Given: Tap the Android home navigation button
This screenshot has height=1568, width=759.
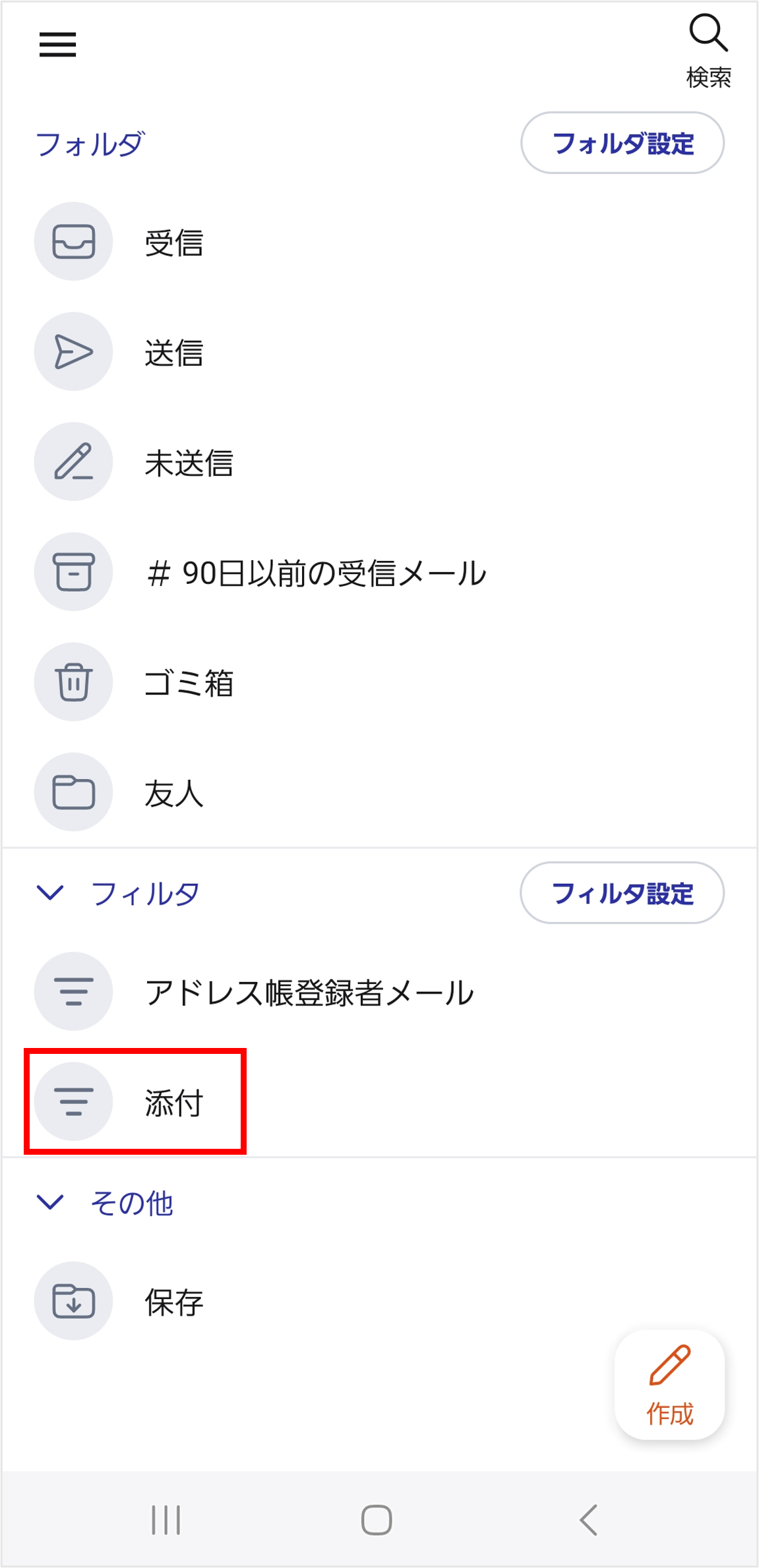Looking at the screenshot, I should click(377, 1520).
